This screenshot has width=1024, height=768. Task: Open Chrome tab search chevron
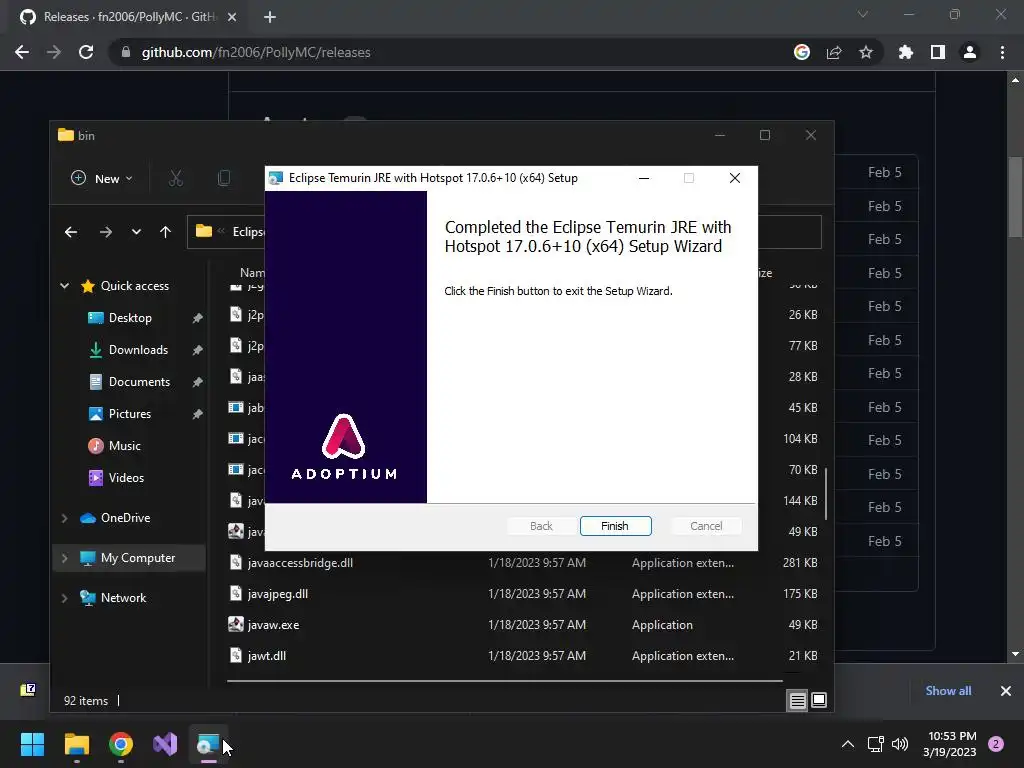[x=863, y=14]
